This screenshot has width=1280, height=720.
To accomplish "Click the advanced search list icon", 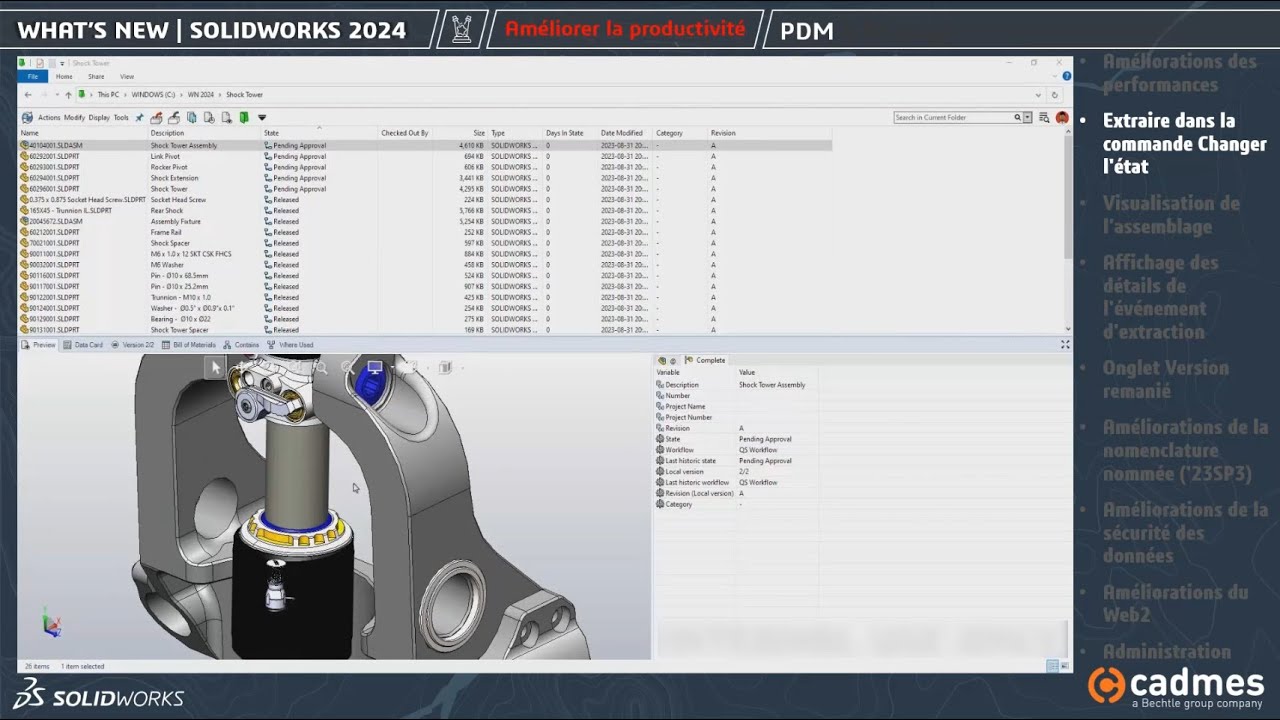I will tap(1045, 117).
